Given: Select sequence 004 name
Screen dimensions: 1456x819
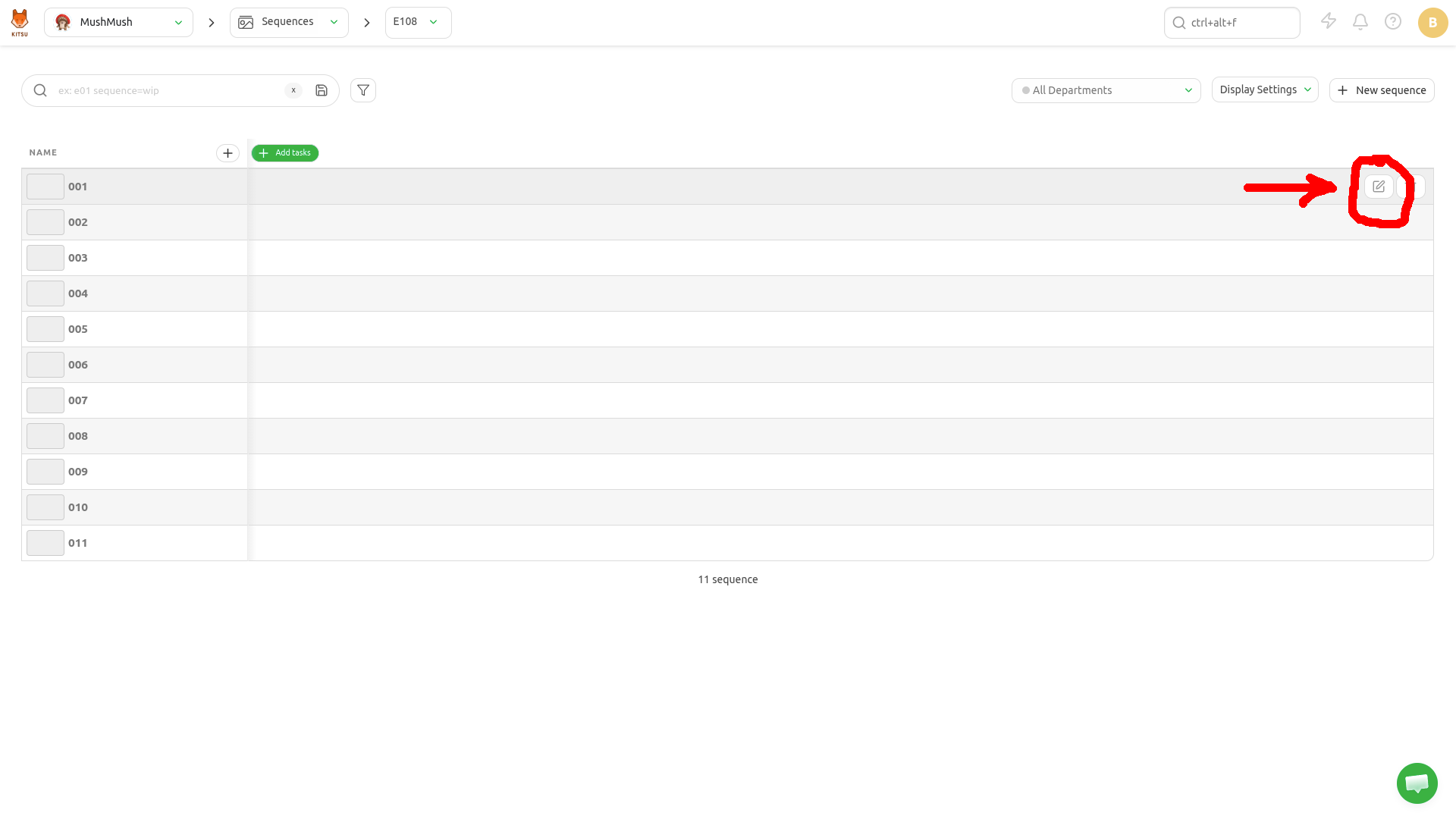Looking at the screenshot, I should point(77,293).
